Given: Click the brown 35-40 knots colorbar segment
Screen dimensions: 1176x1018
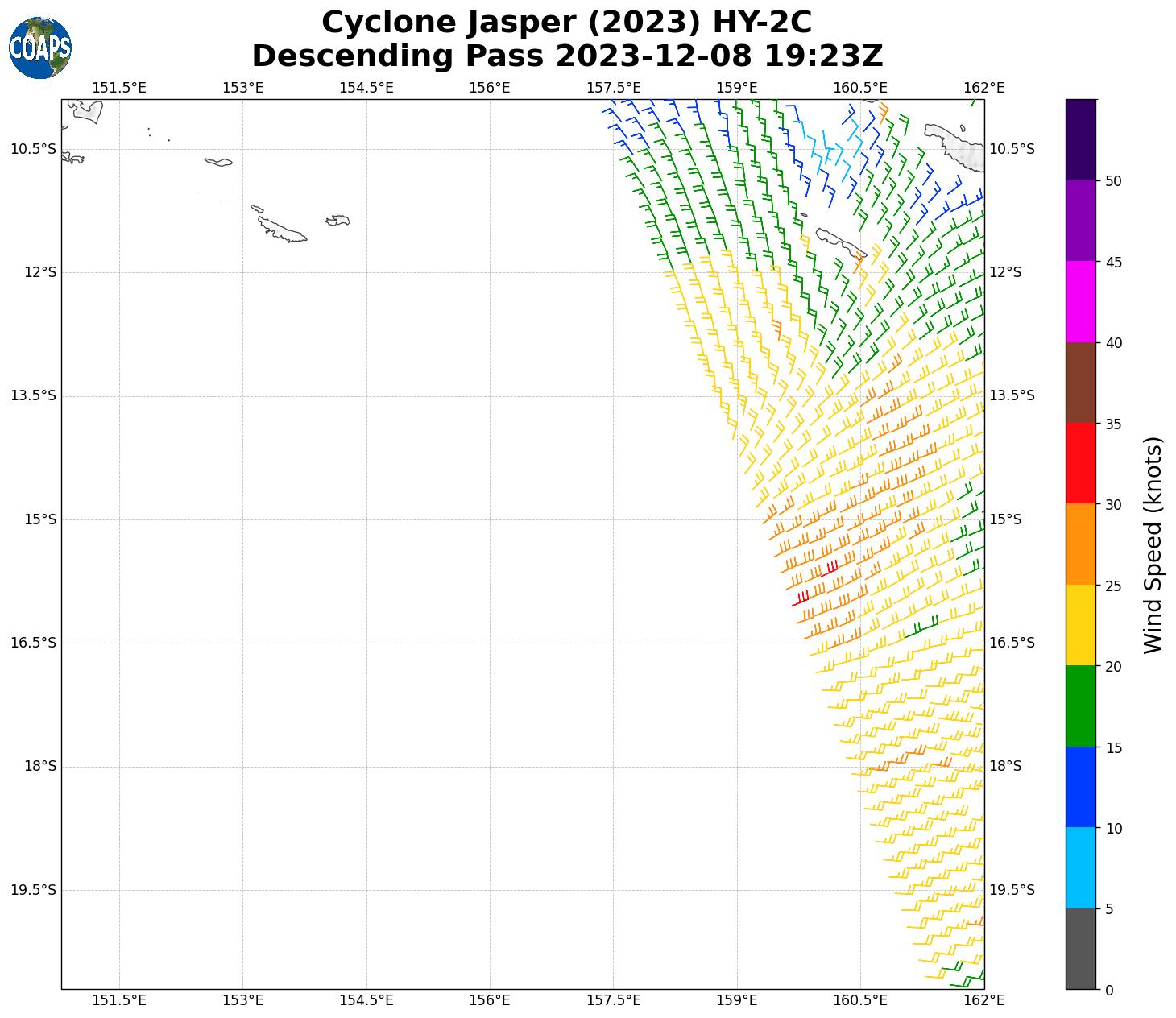Looking at the screenshot, I should (x=1080, y=383).
